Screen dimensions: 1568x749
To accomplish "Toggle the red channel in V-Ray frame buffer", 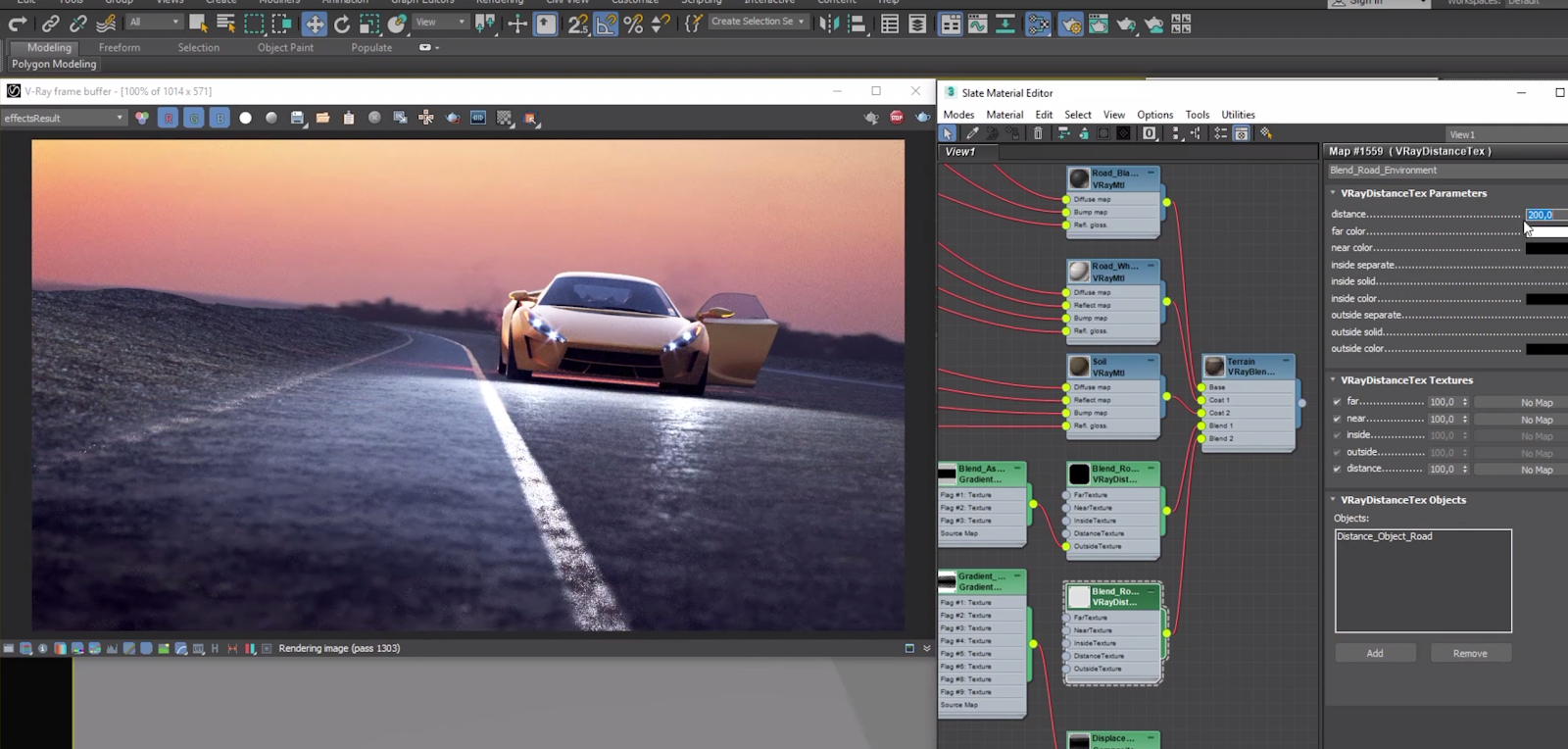I will [x=169, y=119].
